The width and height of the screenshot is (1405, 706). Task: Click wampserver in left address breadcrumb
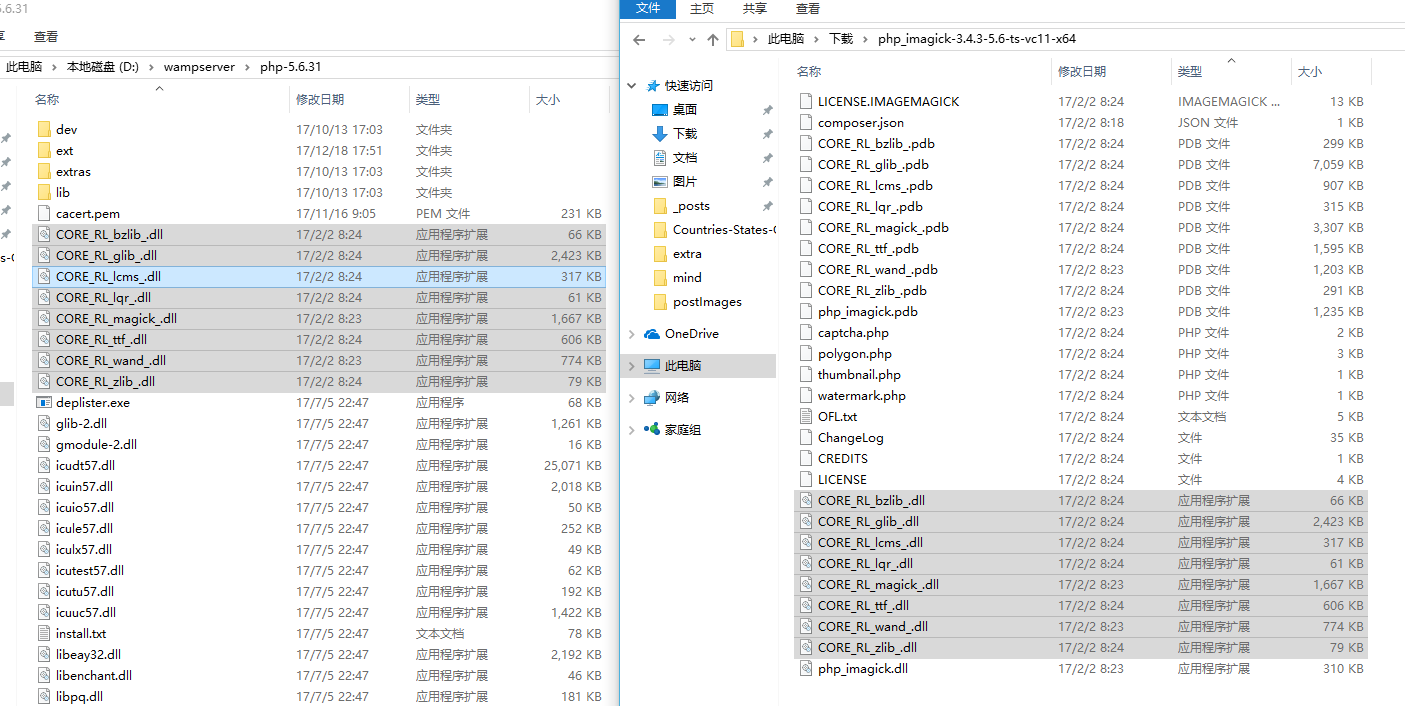pos(198,67)
